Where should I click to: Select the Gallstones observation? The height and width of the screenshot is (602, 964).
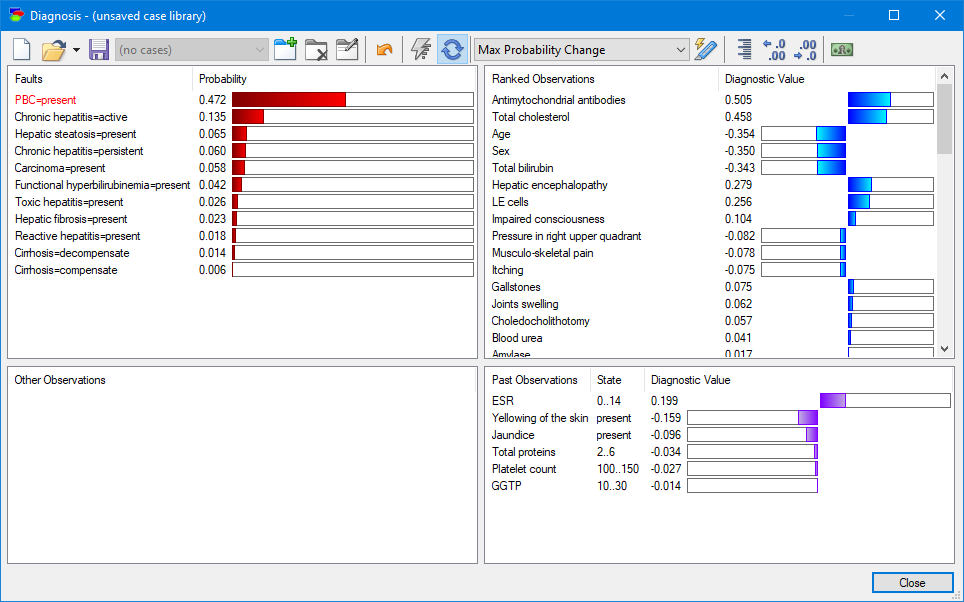516,287
